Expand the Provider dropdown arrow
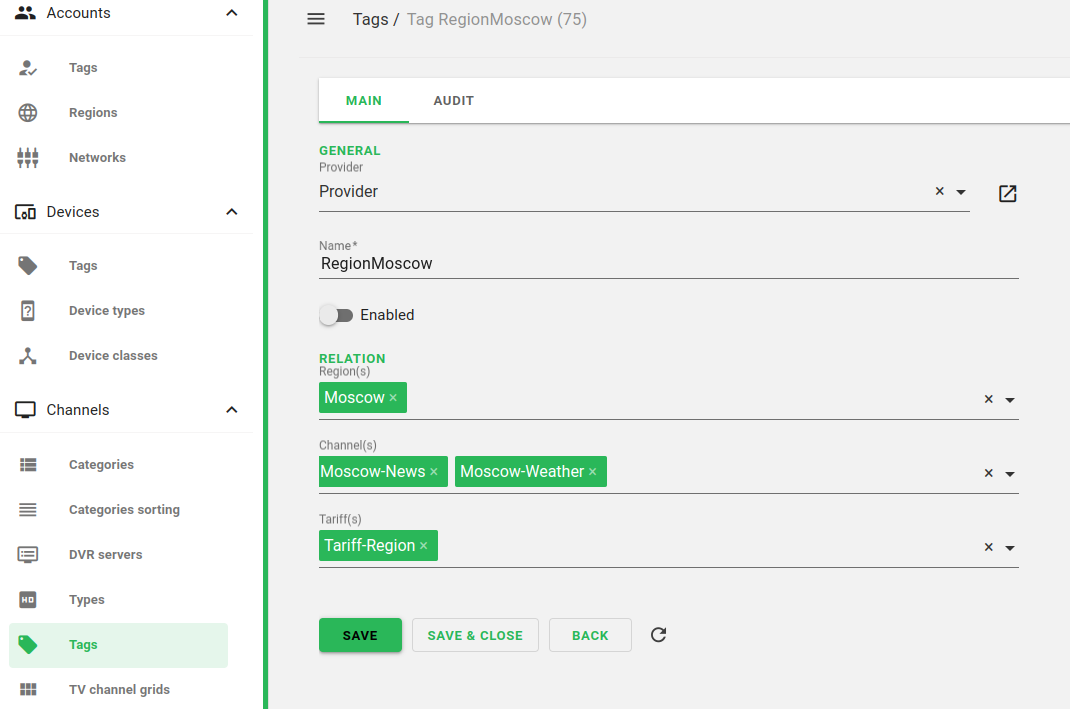The height and width of the screenshot is (709, 1070). coord(961,192)
